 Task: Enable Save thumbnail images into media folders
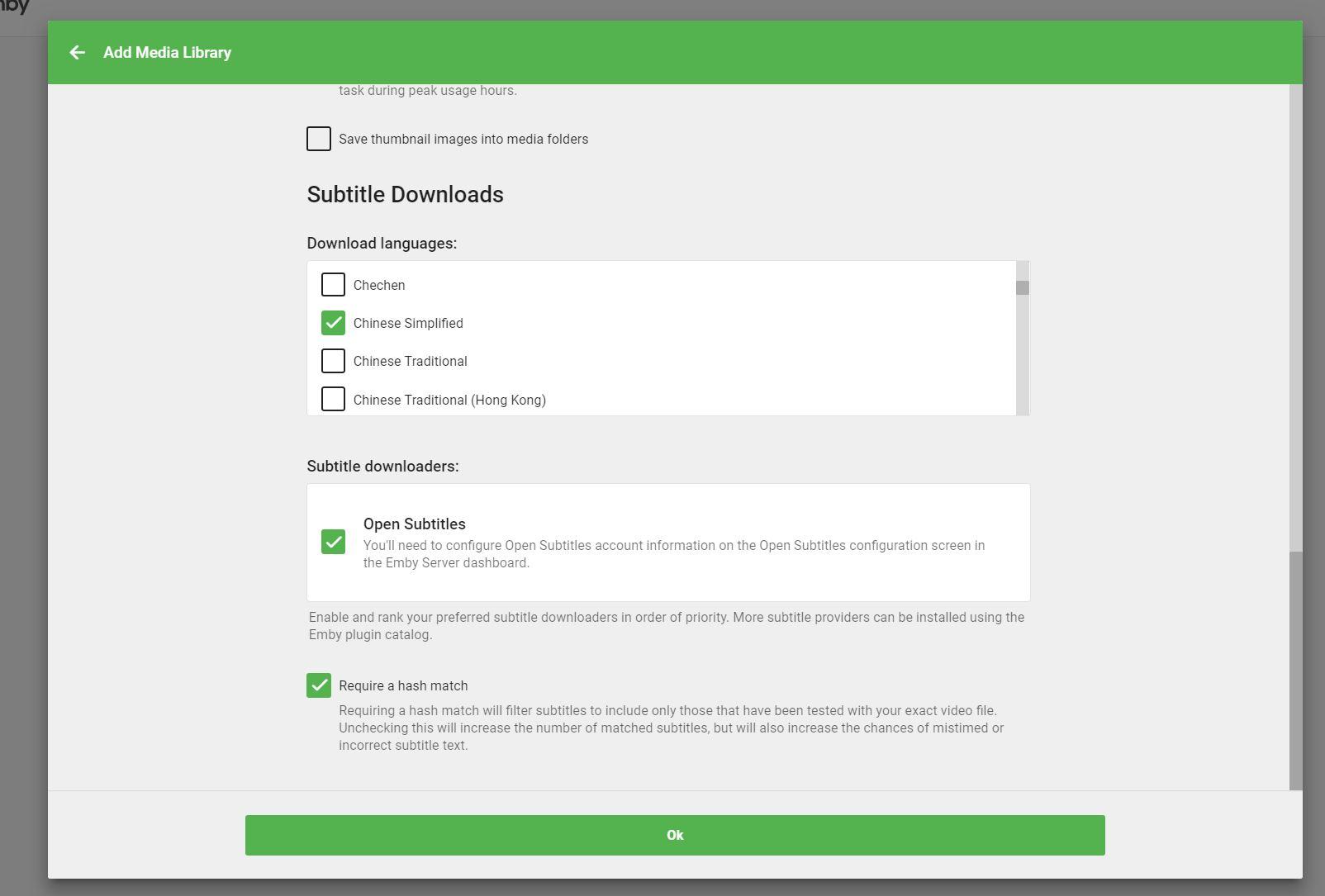point(319,139)
